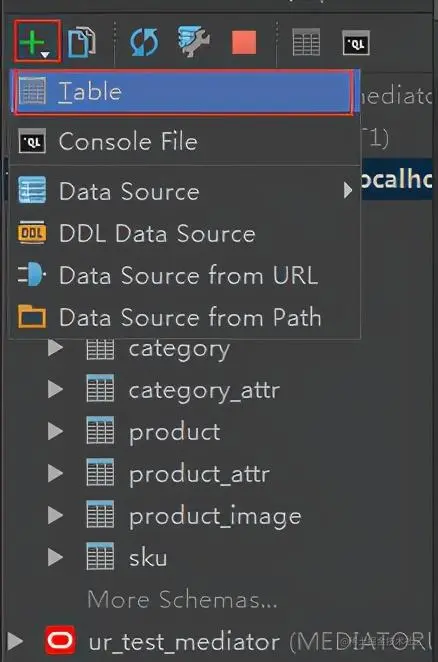The width and height of the screenshot is (438, 662).
Task: Click the Duplicate data source icon
Action: point(82,42)
